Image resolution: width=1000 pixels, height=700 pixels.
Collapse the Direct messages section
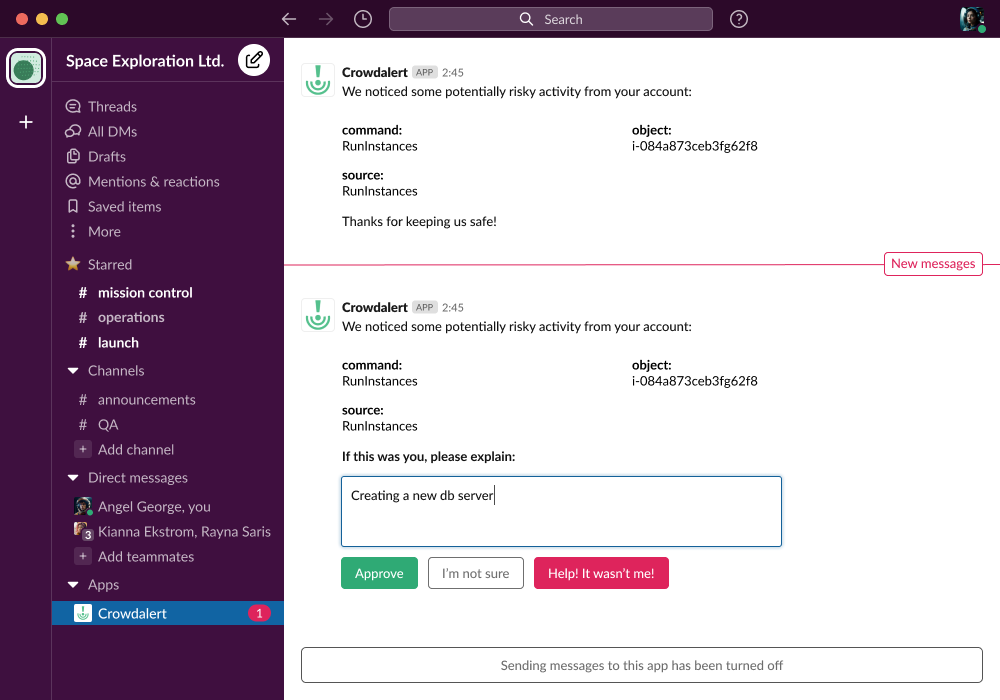[73, 478]
